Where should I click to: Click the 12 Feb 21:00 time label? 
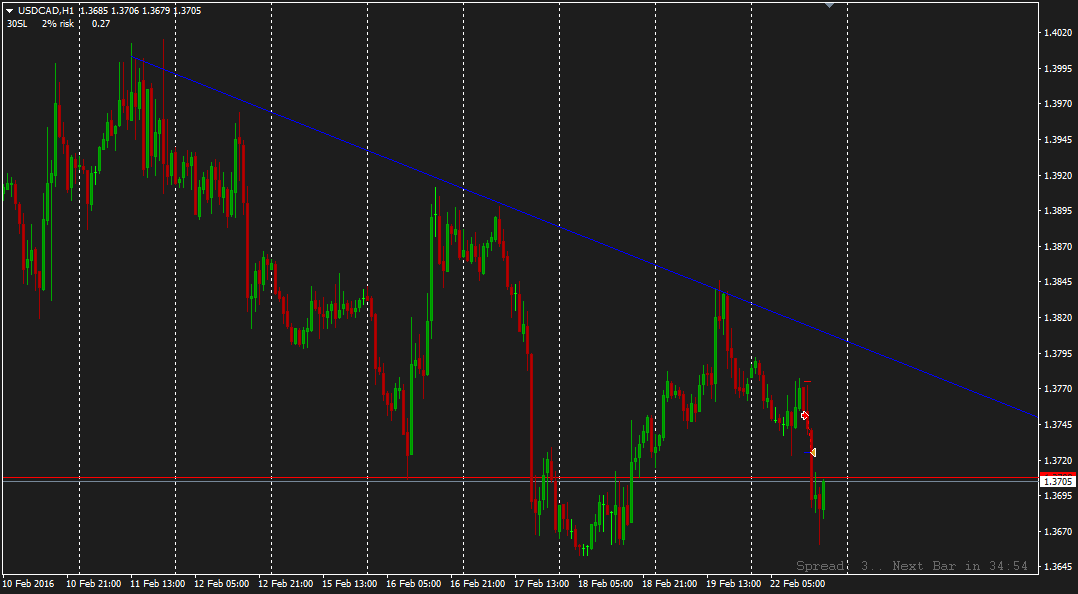(x=285, y=584)
